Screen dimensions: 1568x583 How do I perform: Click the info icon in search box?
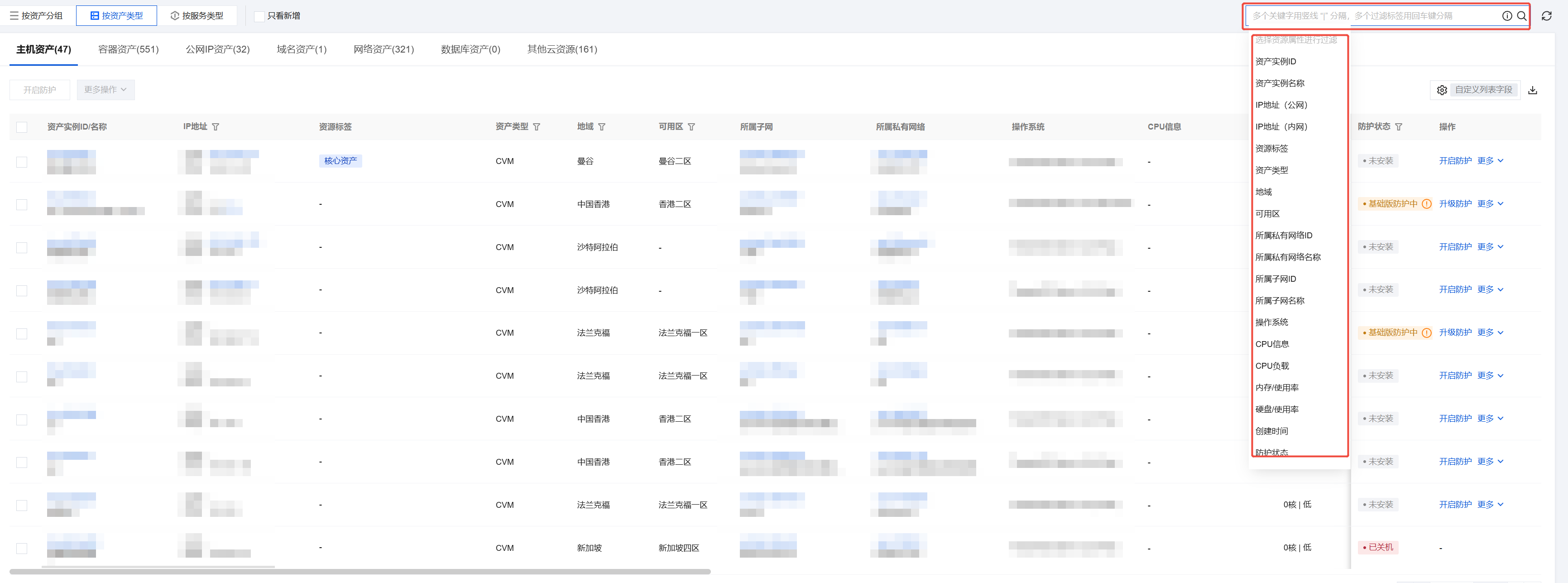click(1506, 16)
